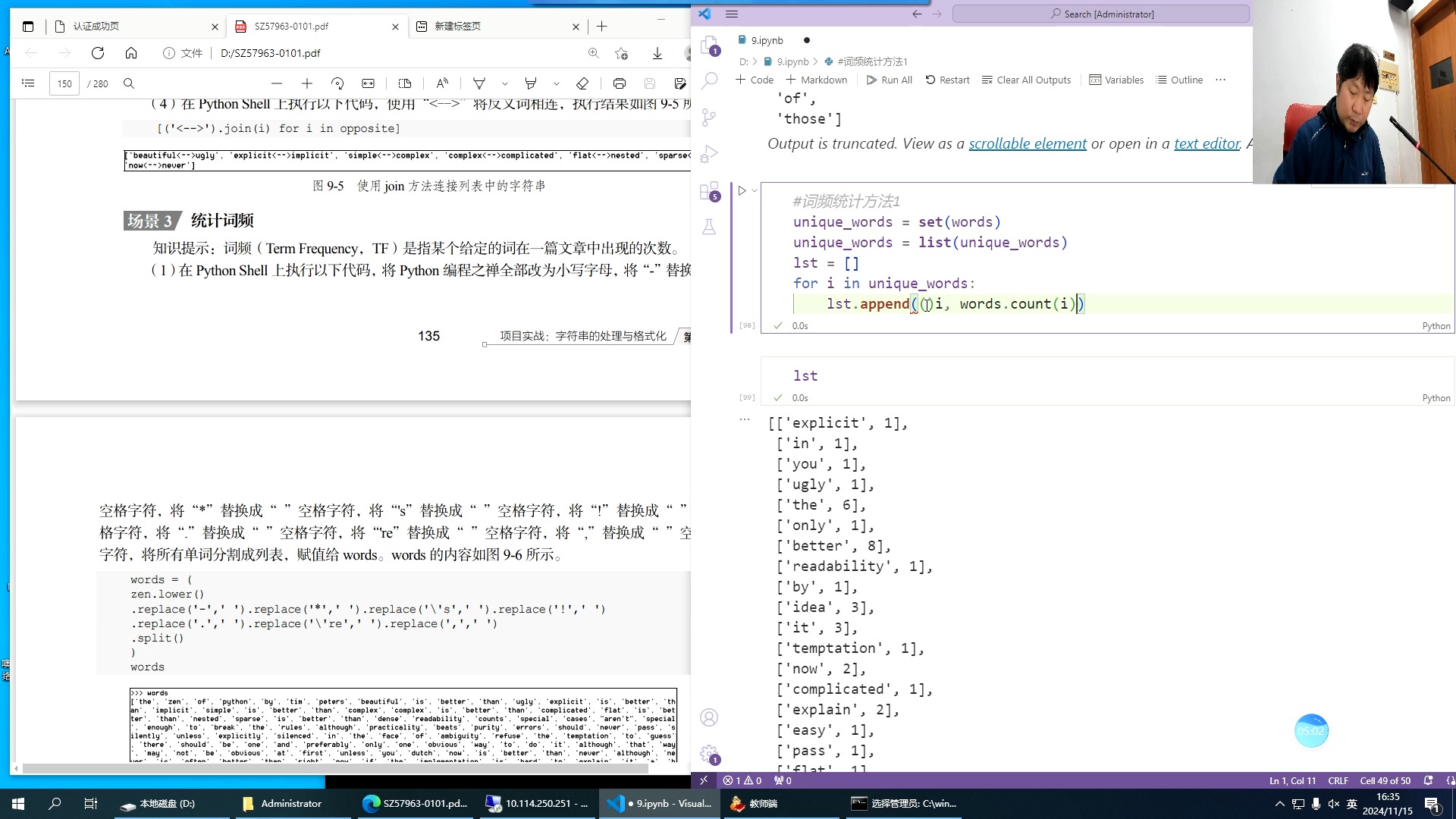Select the 9.ipynb editor tab

(767, 40)
